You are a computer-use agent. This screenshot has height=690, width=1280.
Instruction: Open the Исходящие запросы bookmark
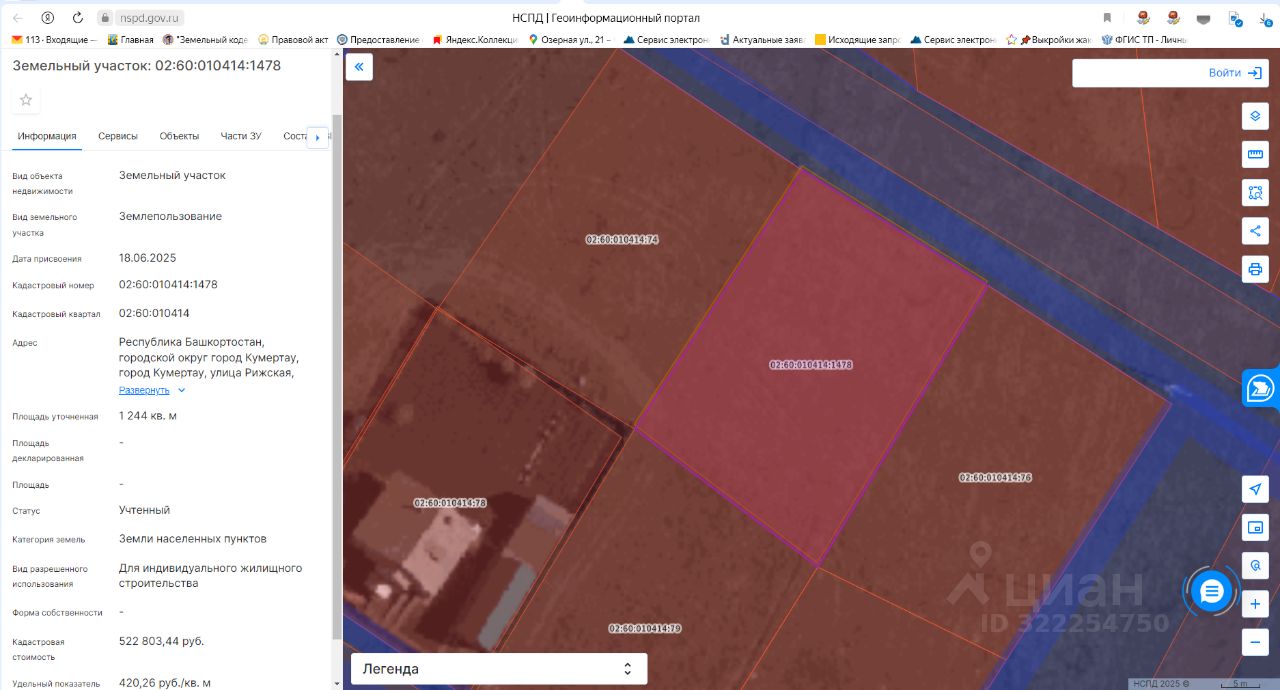click(858, 40)
